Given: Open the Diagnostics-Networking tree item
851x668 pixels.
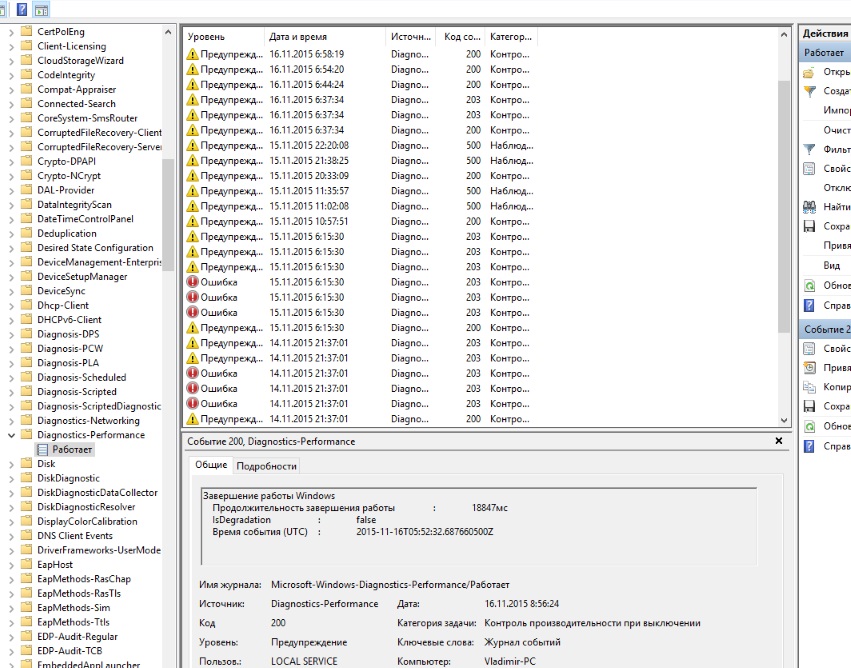Looking at the screenshot, I should 88,421.
